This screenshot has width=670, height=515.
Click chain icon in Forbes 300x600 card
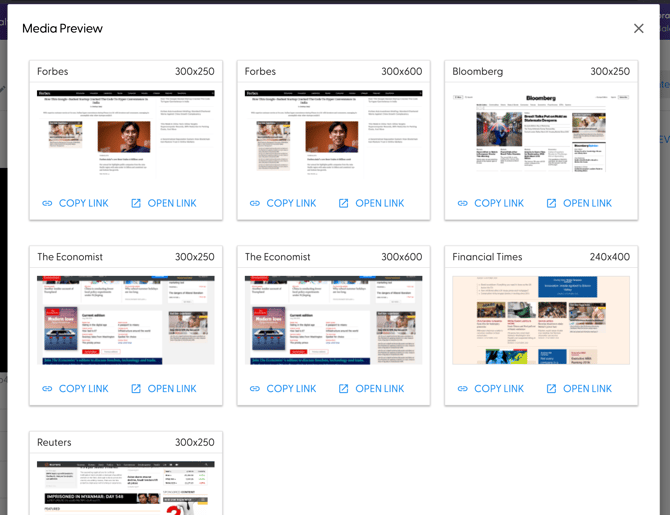pos(255,203)
